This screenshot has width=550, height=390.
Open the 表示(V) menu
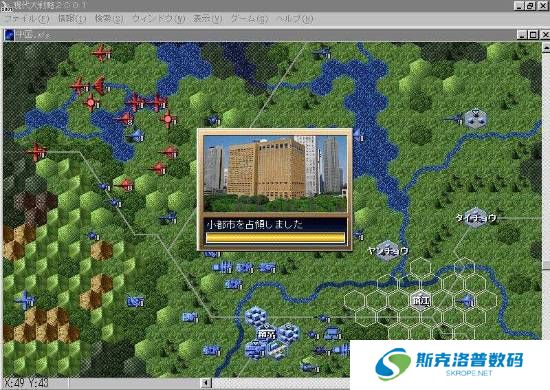pos(207,19)
